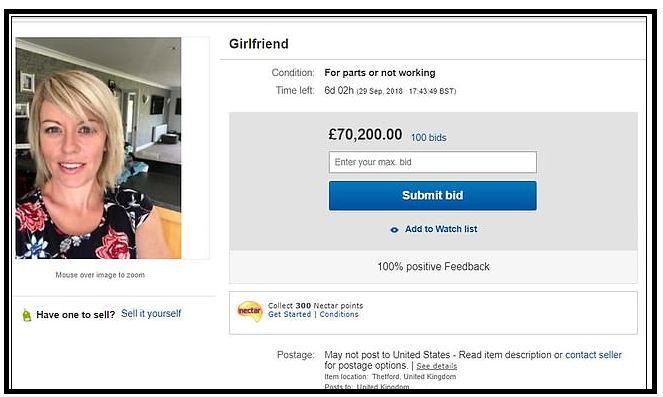Open the 100 bids history link
This screenshot has width=663, height=397.
[429, 137]
